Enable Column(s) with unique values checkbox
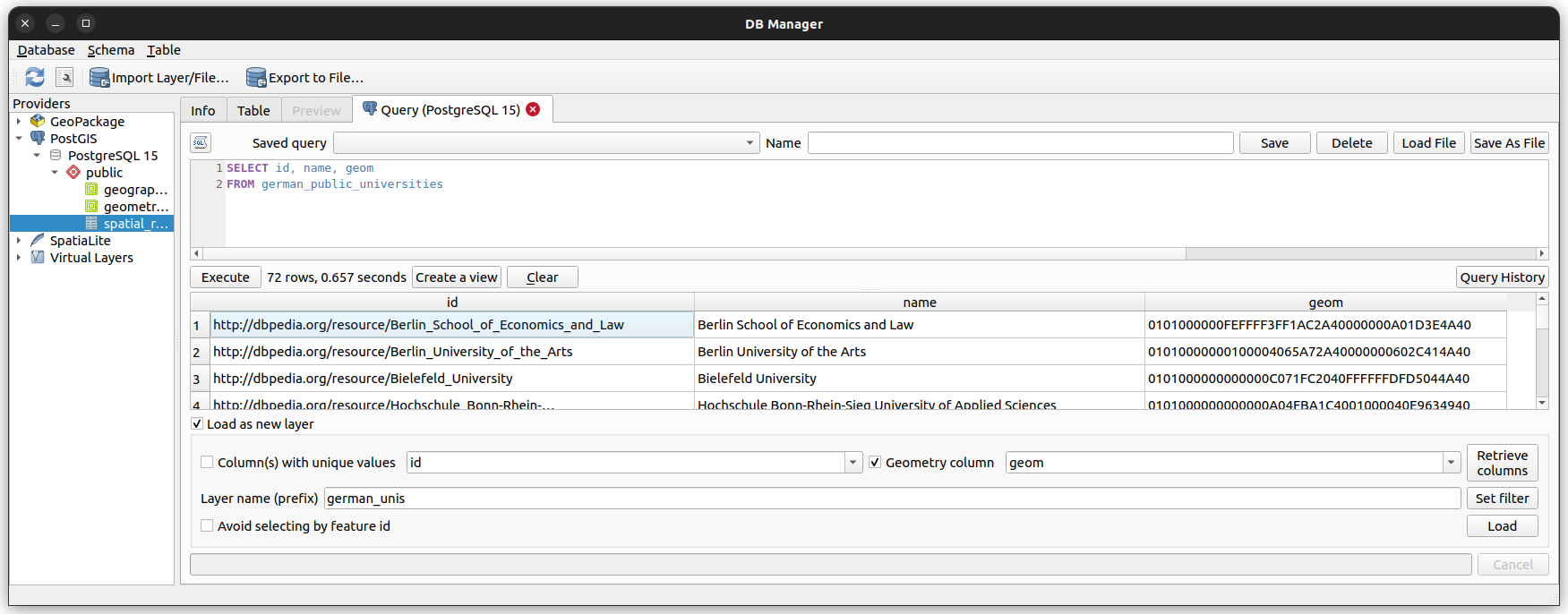The width and height of the screenshot is (1568, 614). (x=207, y=463)
